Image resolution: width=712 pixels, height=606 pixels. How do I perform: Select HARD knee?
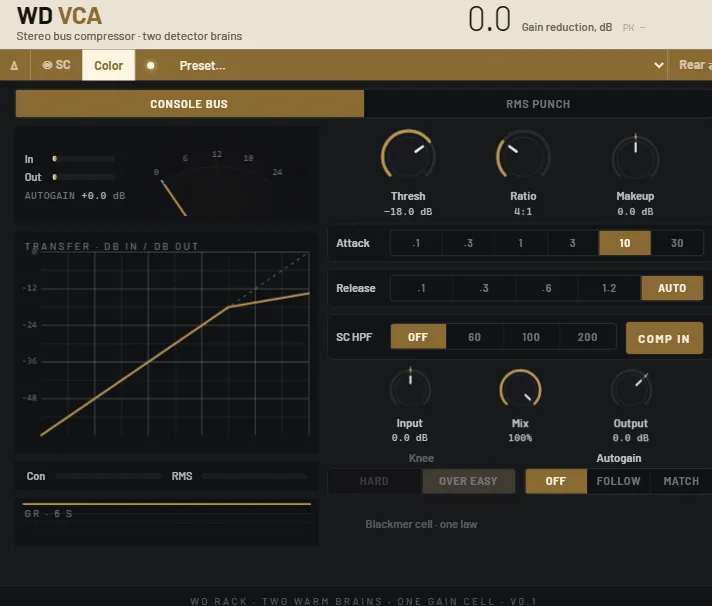(x=374, y=481)
